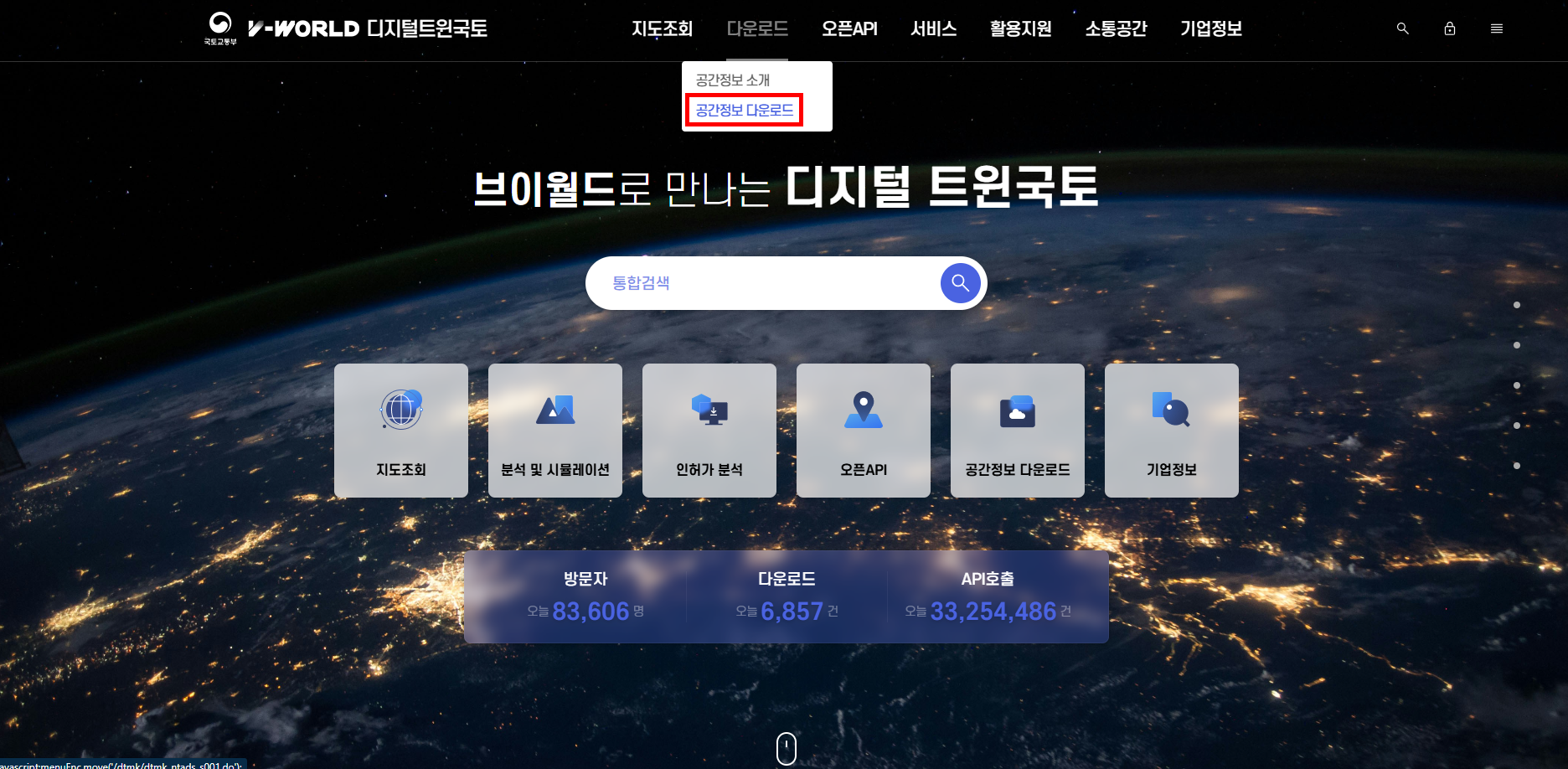
Task: Jump to first page section dot
Action: tap(1517, 305)
